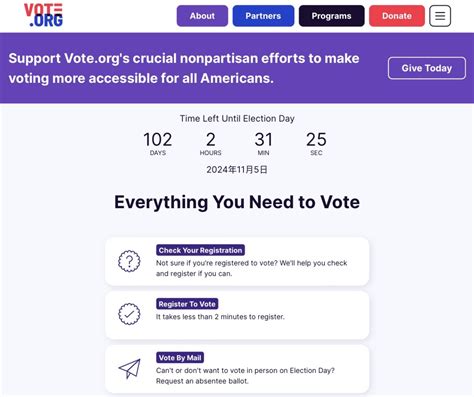Click the election date 2024年11月5日
This screenshot has height=397, width=474.
237,170
